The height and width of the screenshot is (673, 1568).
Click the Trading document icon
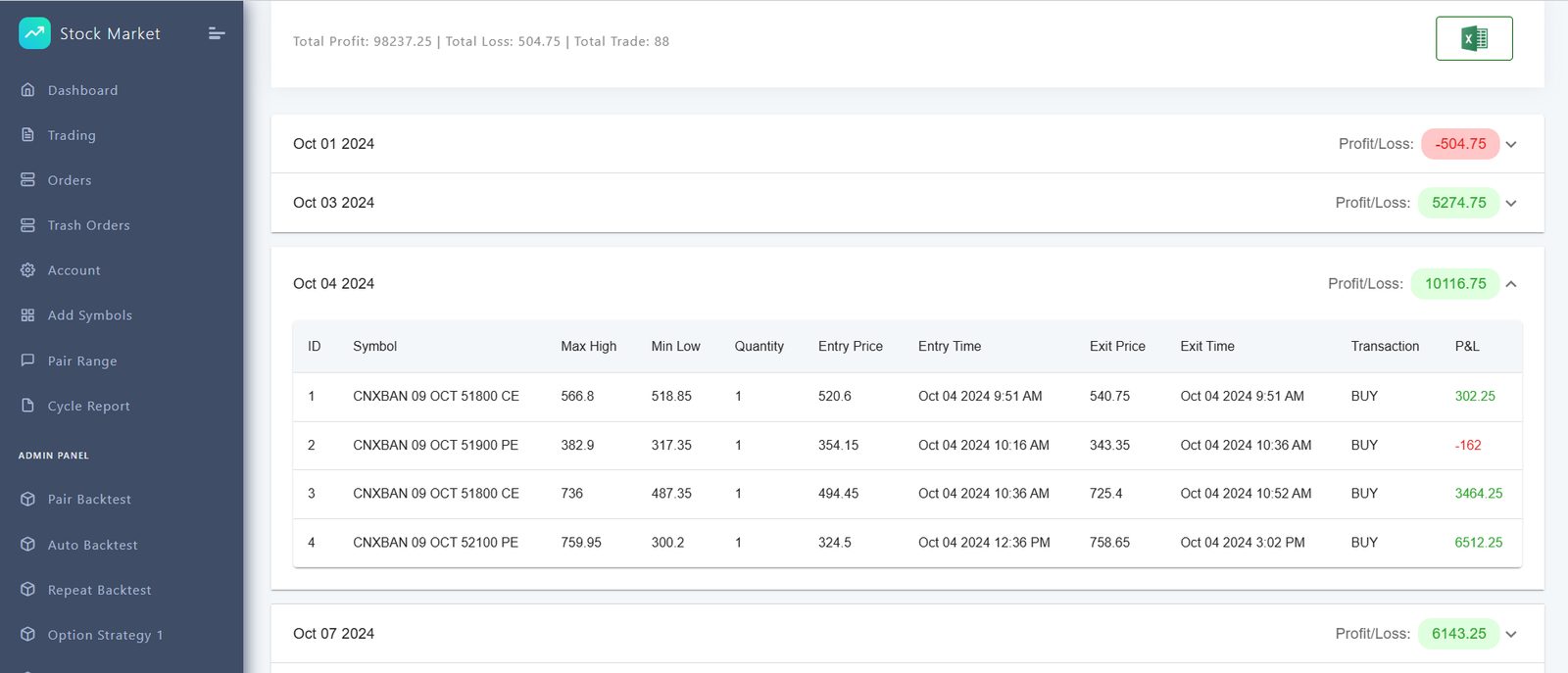click(27, 134)
